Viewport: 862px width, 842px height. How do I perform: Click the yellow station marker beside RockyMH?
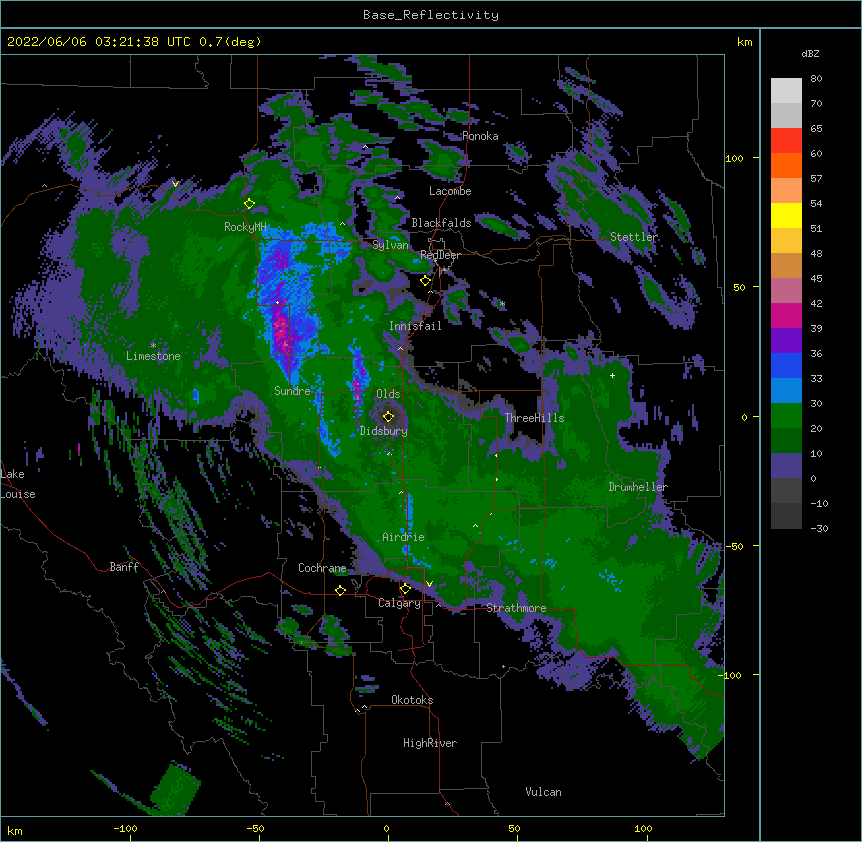(250, 204)
